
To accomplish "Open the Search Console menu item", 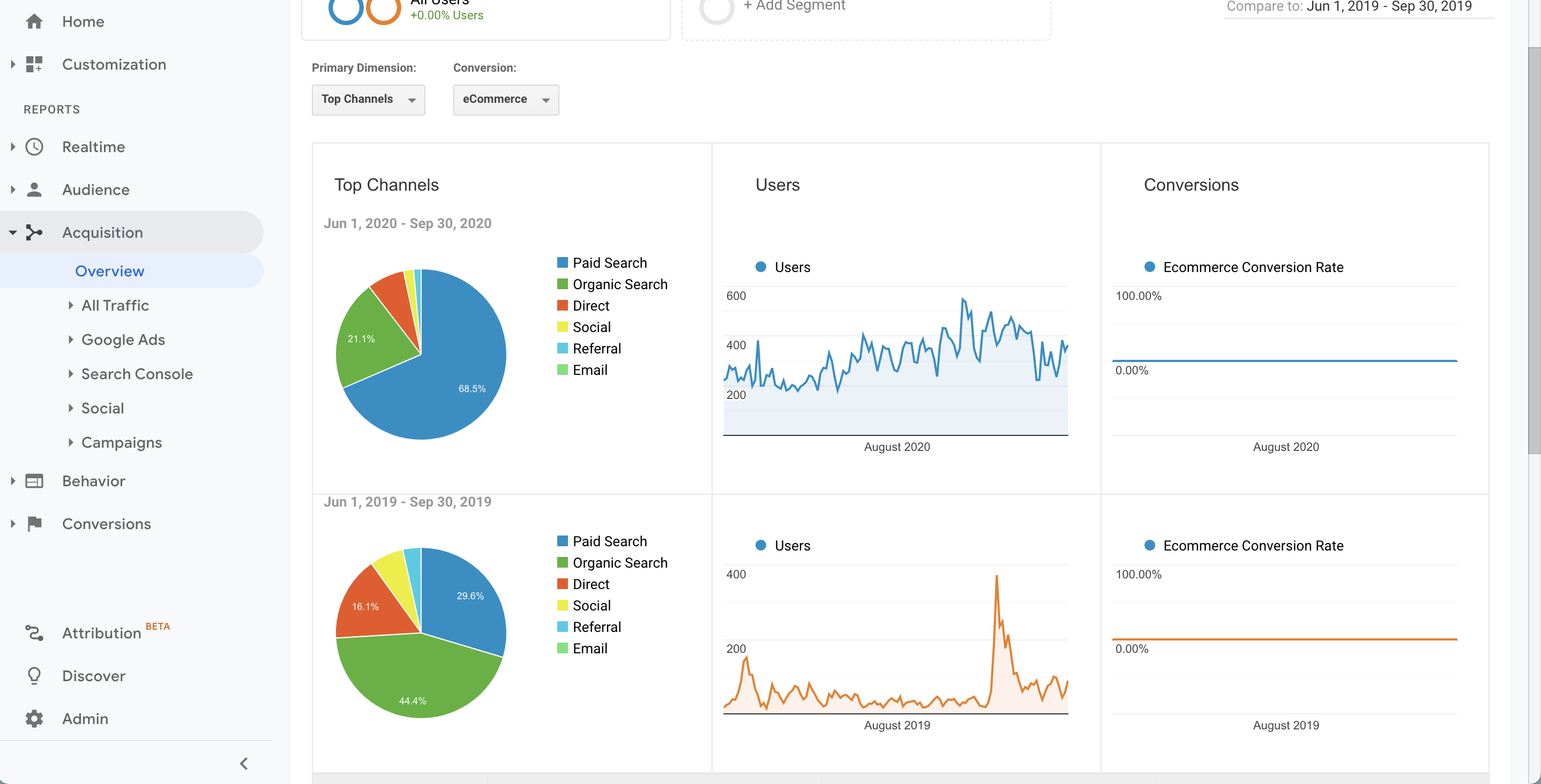I will click(x=137, y=374).
